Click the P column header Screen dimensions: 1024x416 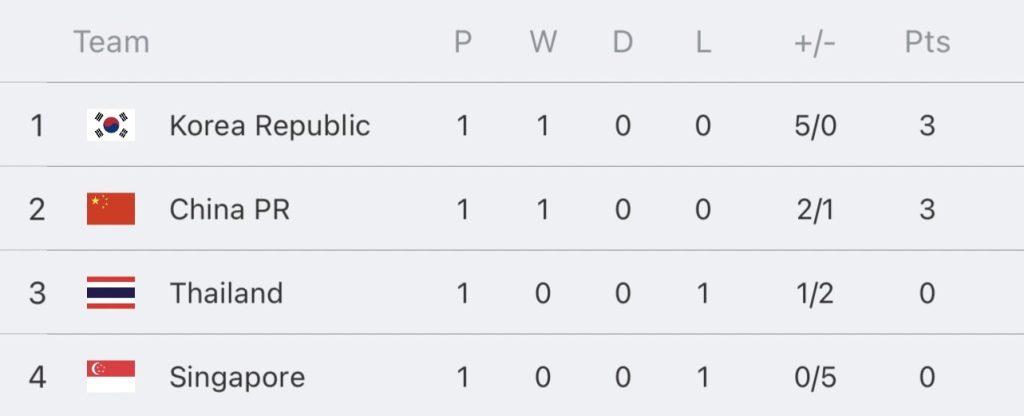click(x=463, y=42)
